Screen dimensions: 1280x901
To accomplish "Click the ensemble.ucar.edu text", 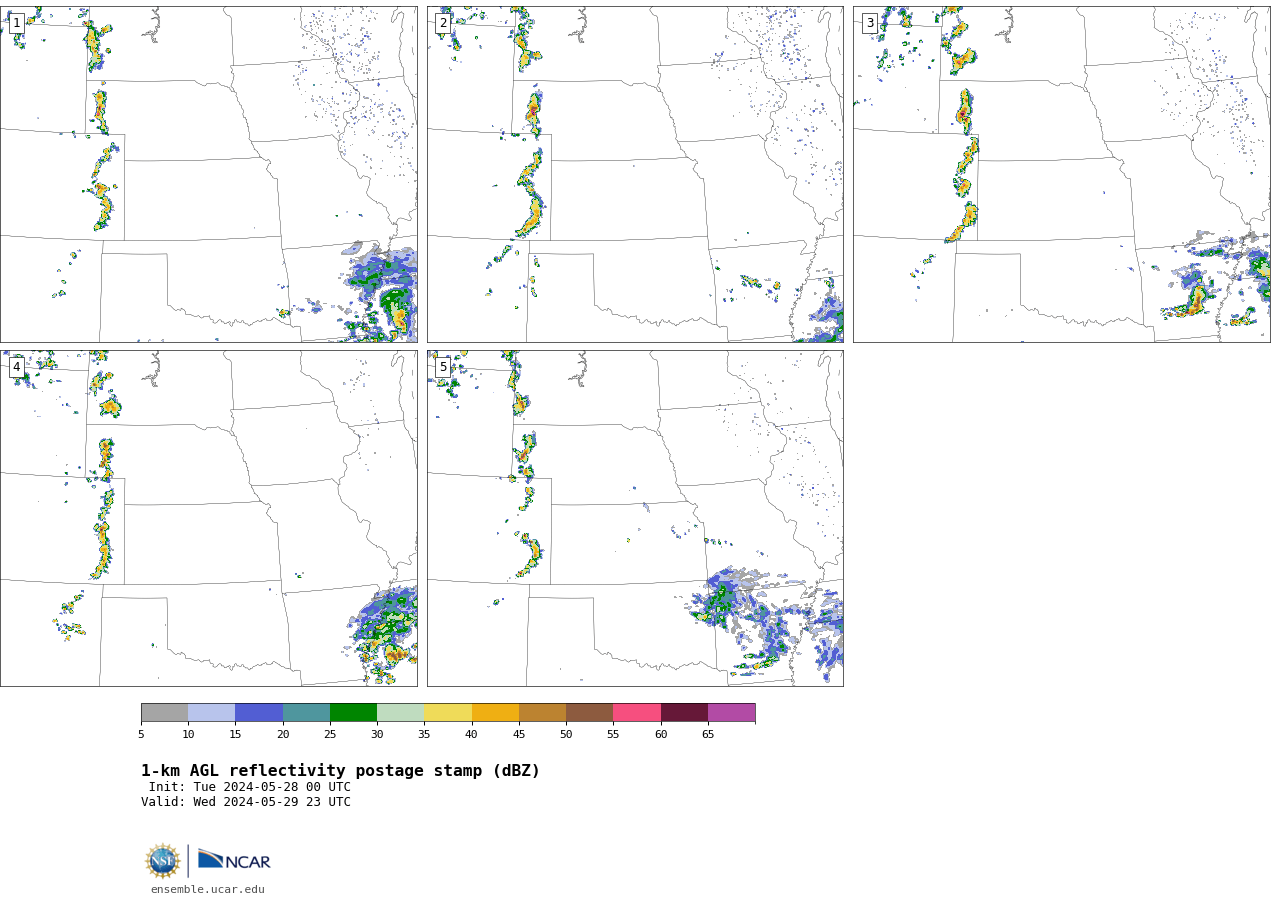I will tap(208, 890).
